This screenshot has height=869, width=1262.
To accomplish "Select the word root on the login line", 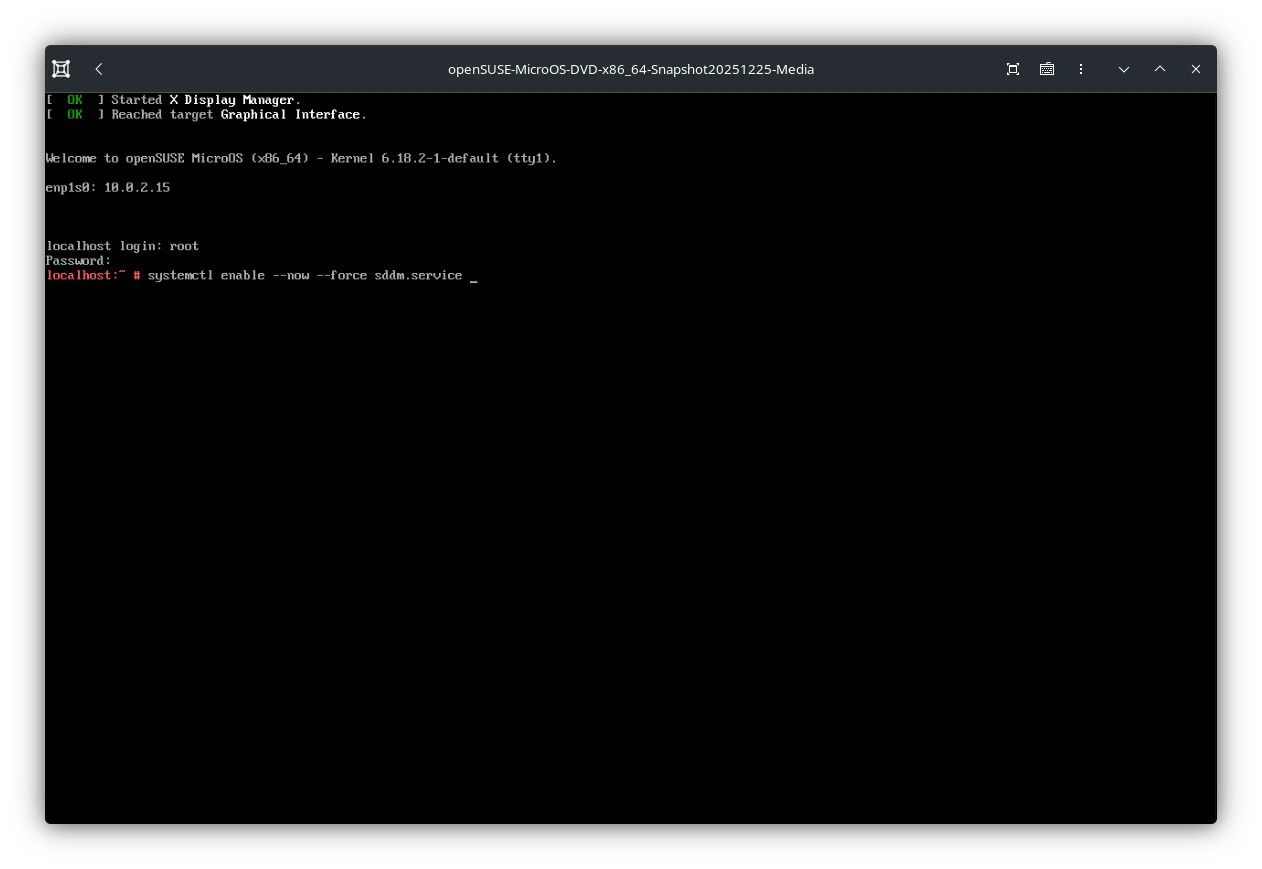I will 184,245.
